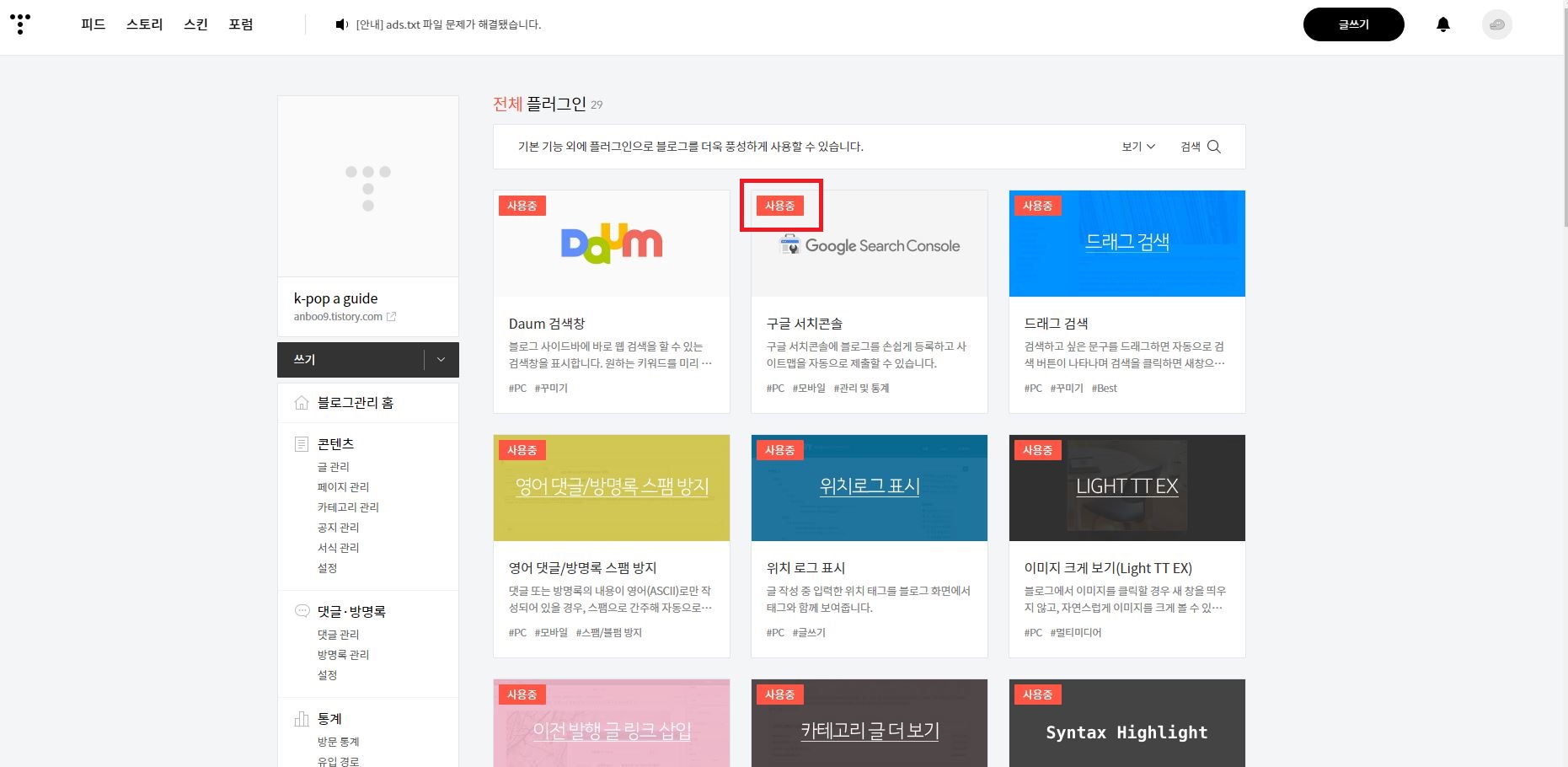Image resolution: width=1568 pixels, height=767 pixels.
Task: Open the 영어 댓글/방명록 스팸 방지 thumbnail
Action: pyautogui.click(x=612, y=488)
